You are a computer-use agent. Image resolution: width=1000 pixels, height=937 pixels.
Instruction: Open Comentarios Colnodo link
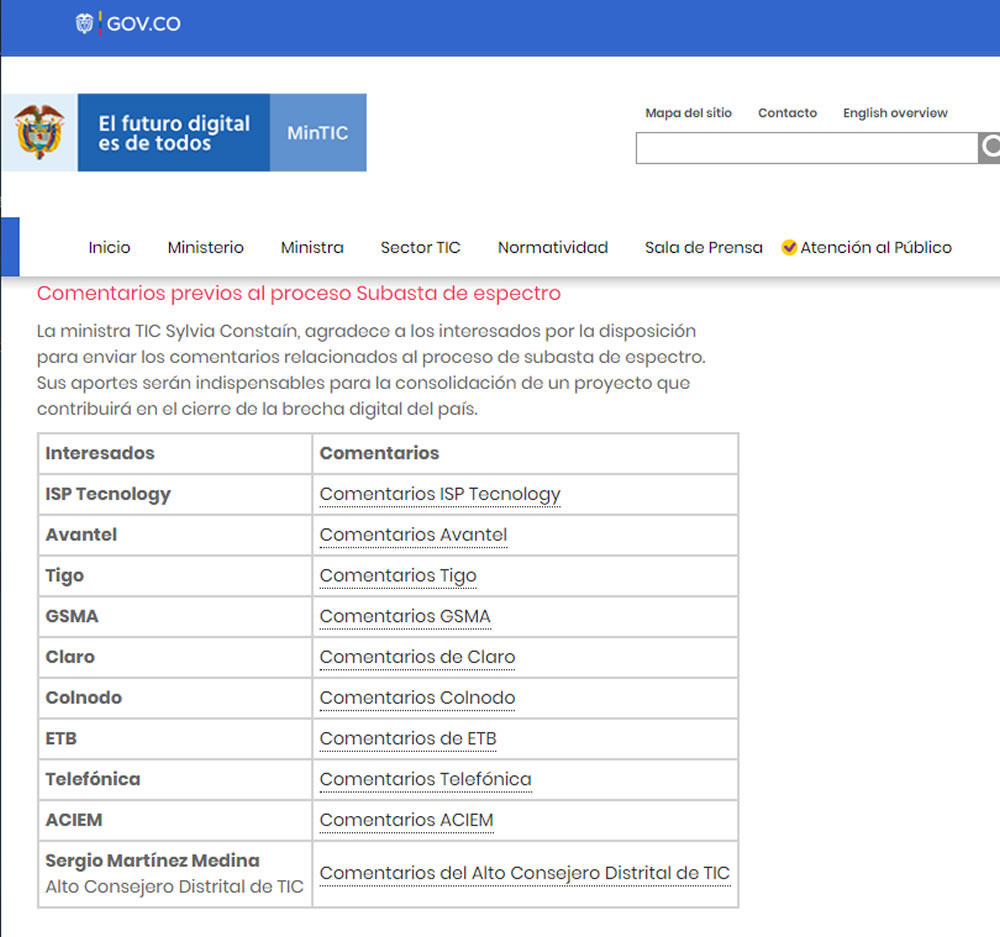[417, 698]
